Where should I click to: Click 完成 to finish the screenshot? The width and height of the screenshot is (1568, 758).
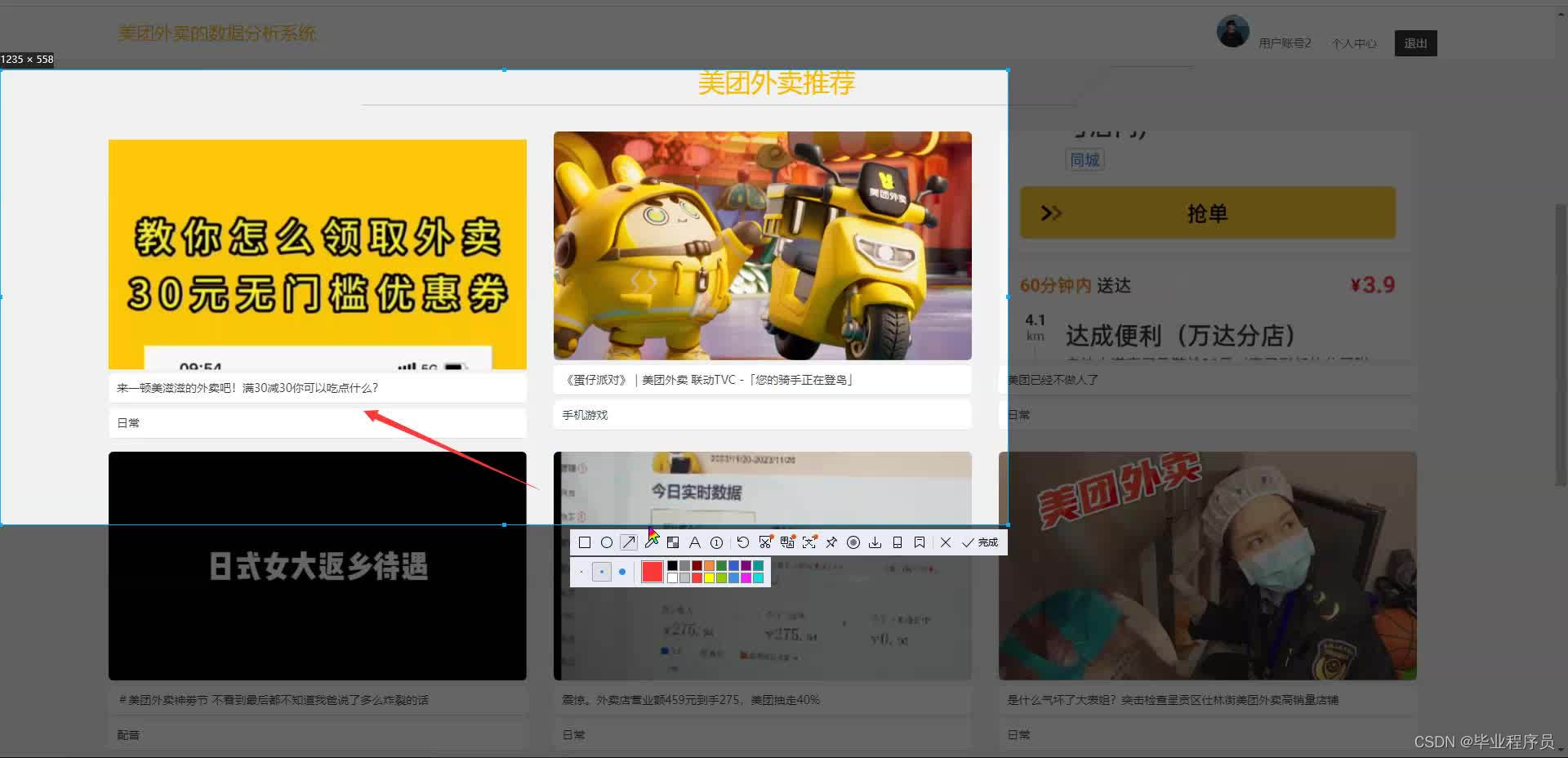(980, 542)
